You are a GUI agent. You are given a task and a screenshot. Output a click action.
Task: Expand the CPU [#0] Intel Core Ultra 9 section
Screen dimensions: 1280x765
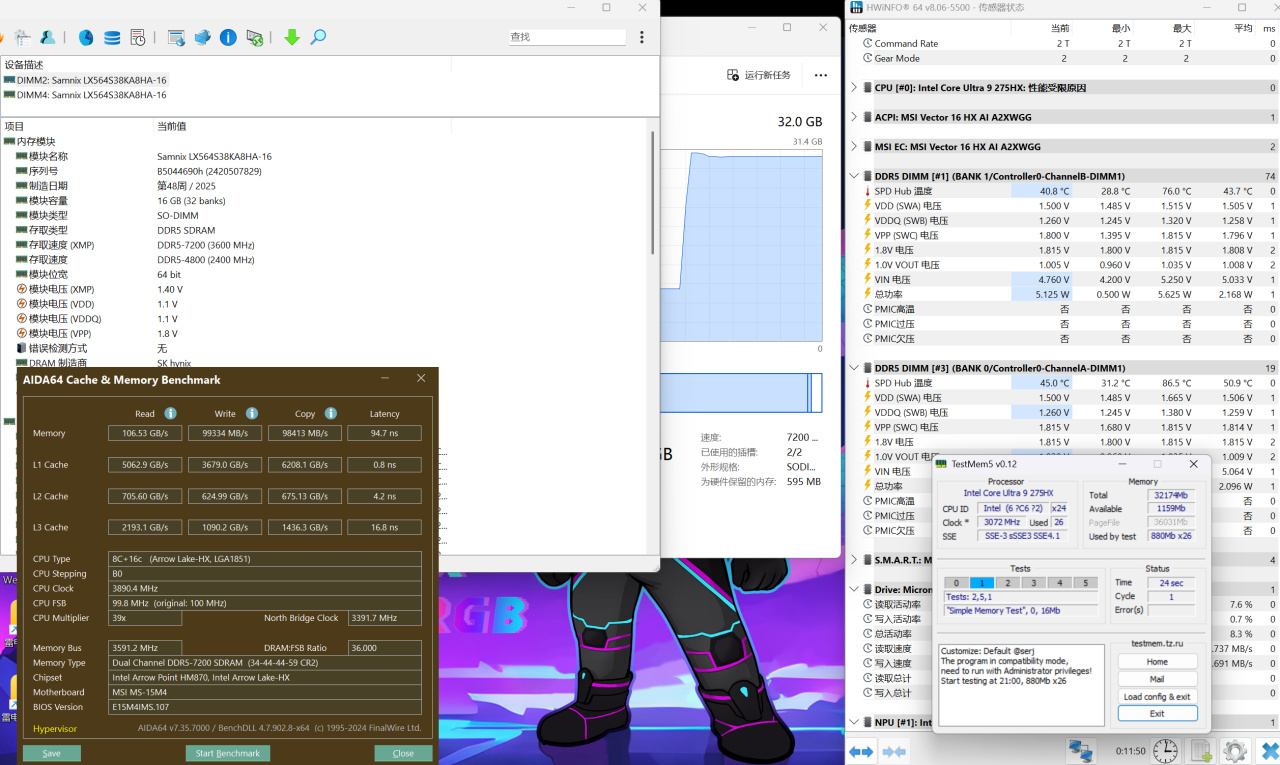tap(853, 88)
